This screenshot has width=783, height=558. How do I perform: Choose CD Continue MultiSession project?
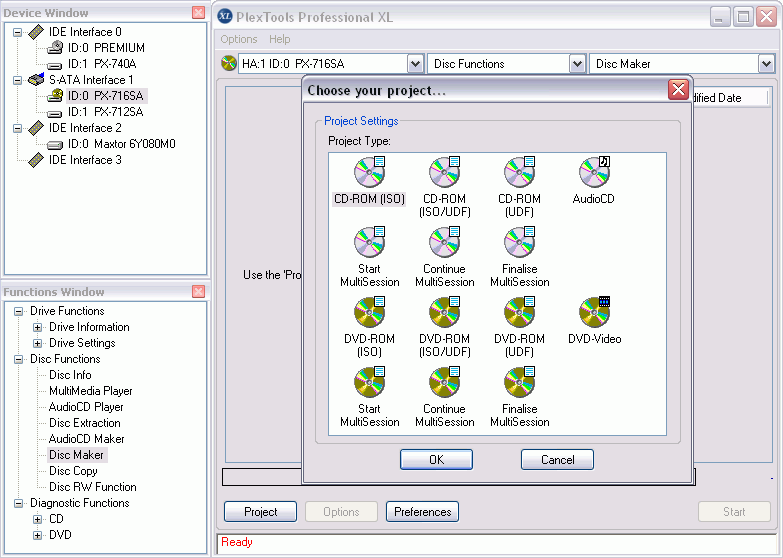(x=444, y=241)
